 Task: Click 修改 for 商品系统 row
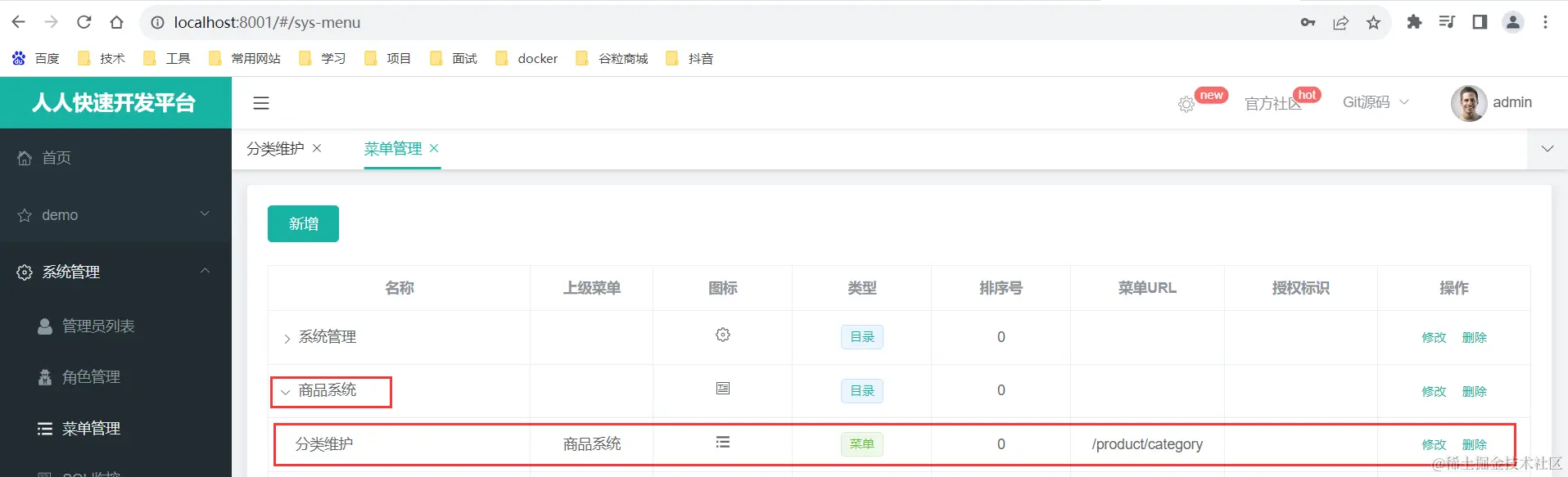1434,391
